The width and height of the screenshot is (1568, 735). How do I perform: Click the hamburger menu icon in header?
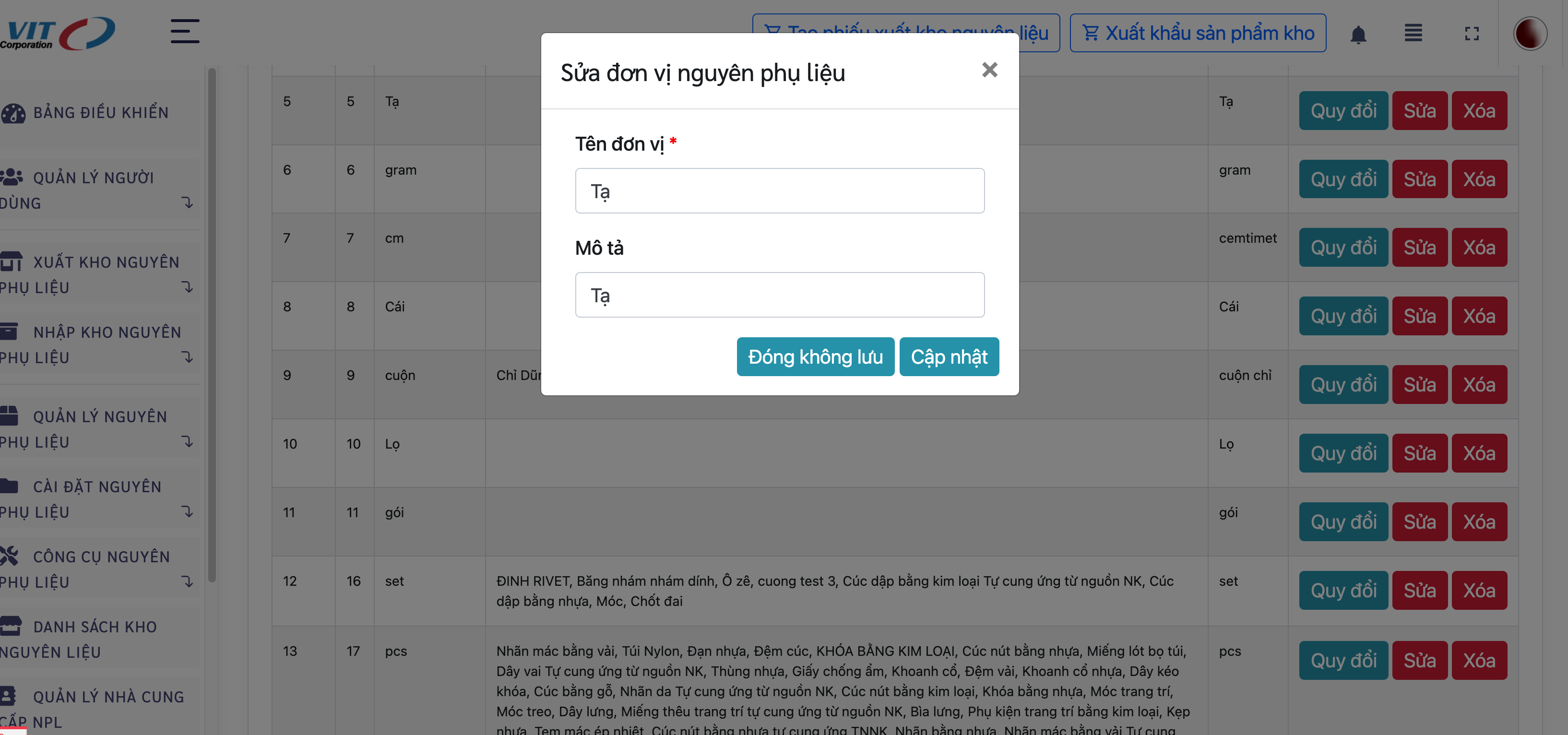tap(184, 32)
